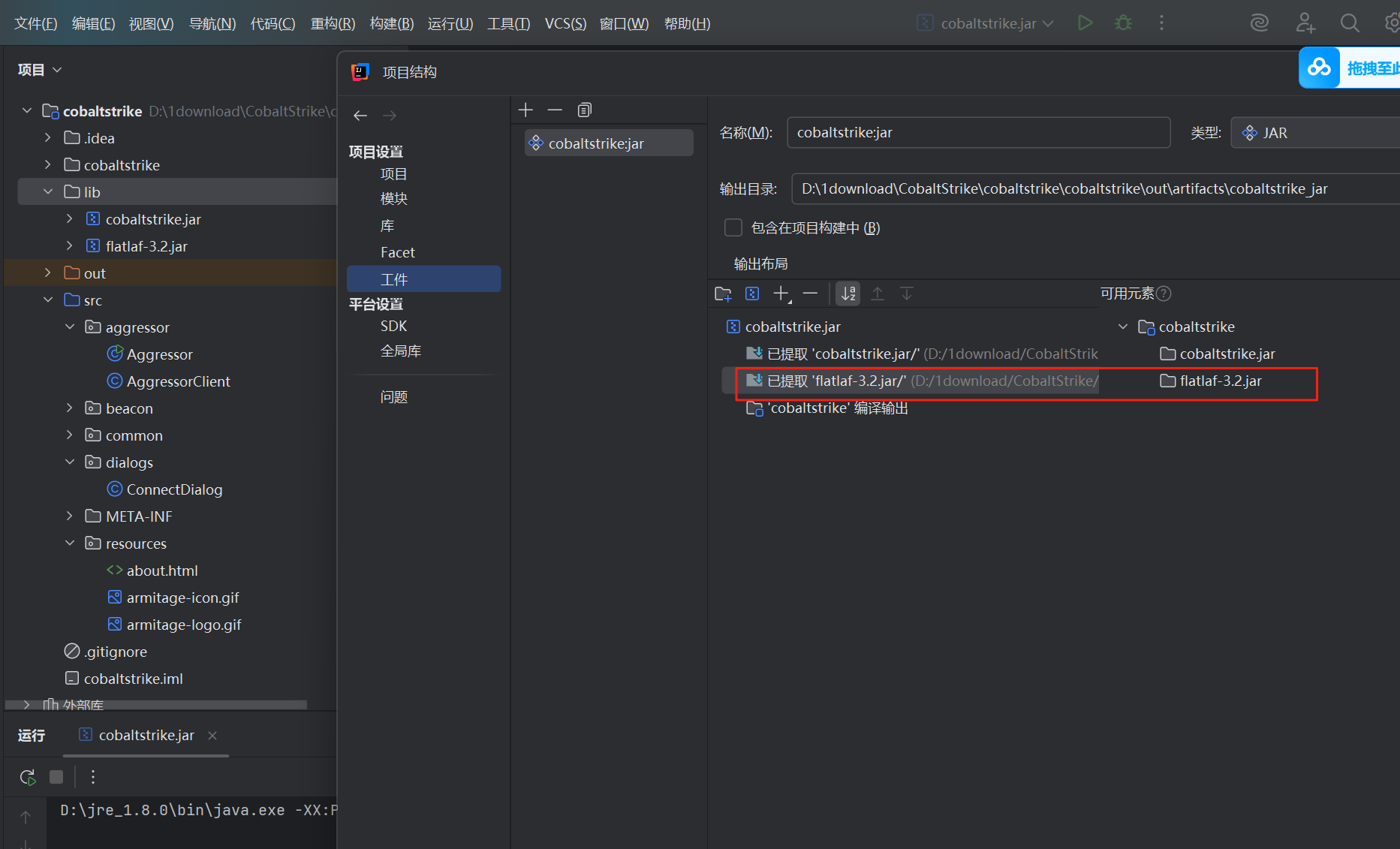This screenshot has width=1400, height=849.
Task: Move selected layout element up
Action: (x=878, y=294)
